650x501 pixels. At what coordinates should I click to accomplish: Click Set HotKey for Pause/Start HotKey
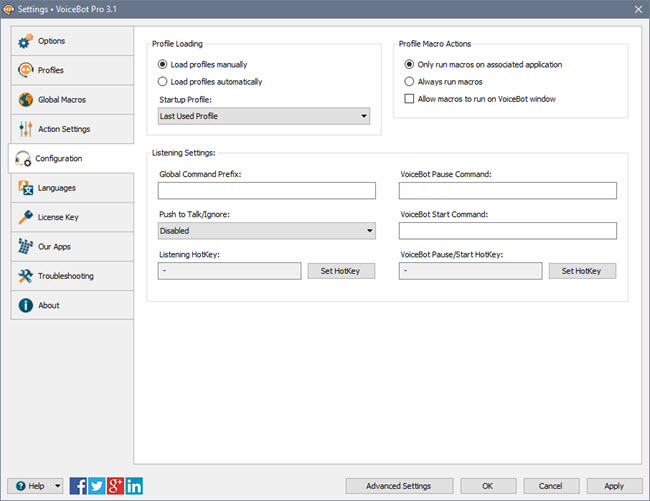point(582,271)
